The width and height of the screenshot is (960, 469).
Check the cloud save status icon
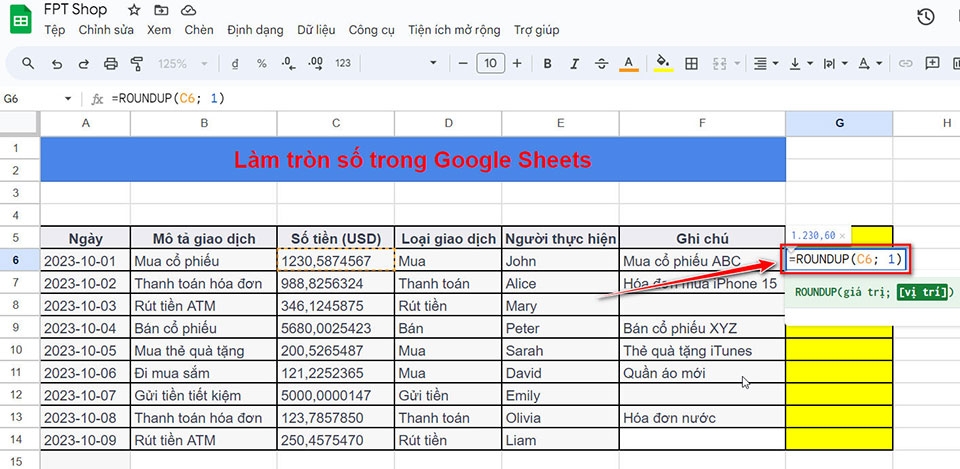[x=189, y=10]
